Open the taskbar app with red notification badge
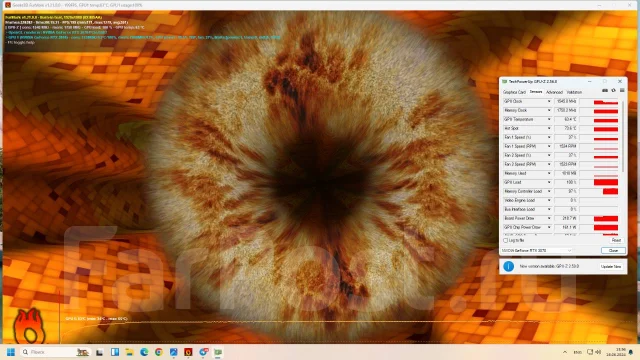This screenshot has width=640, height=360. point(203,352)
